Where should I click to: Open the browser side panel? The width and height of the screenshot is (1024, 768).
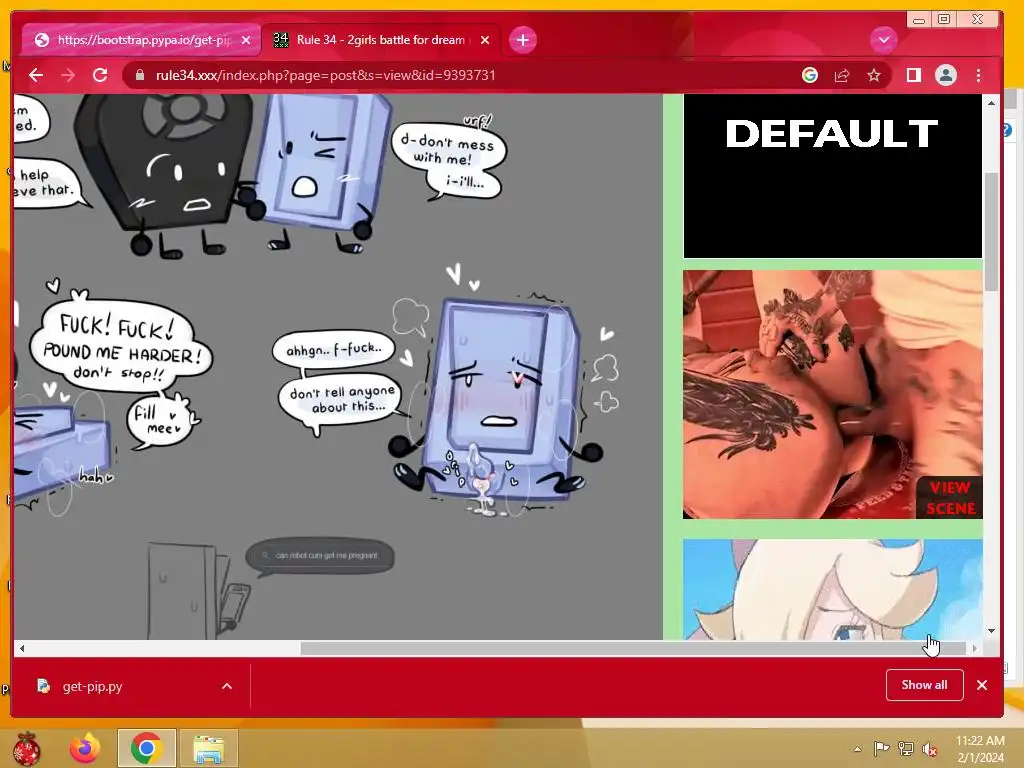[x=914, y=75]
